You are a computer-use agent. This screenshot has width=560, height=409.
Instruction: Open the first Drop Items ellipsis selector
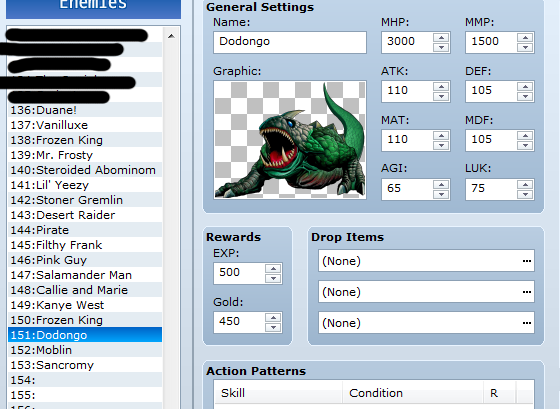click(x=526, y=261)
